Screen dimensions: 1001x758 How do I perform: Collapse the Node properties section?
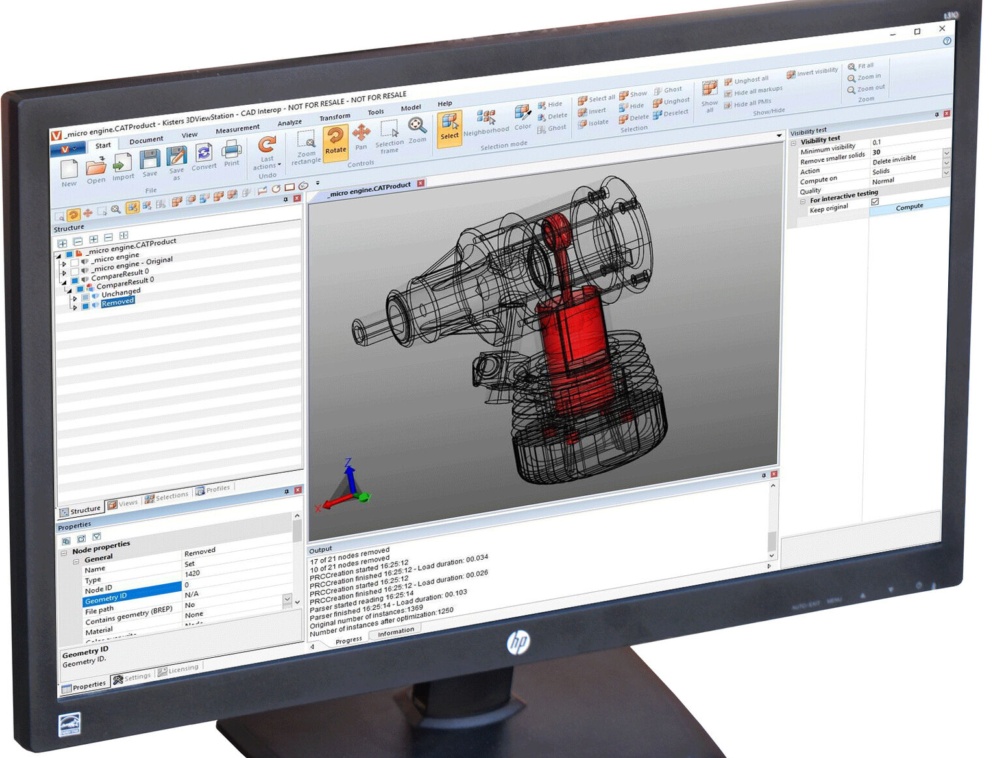pos(64,553)
